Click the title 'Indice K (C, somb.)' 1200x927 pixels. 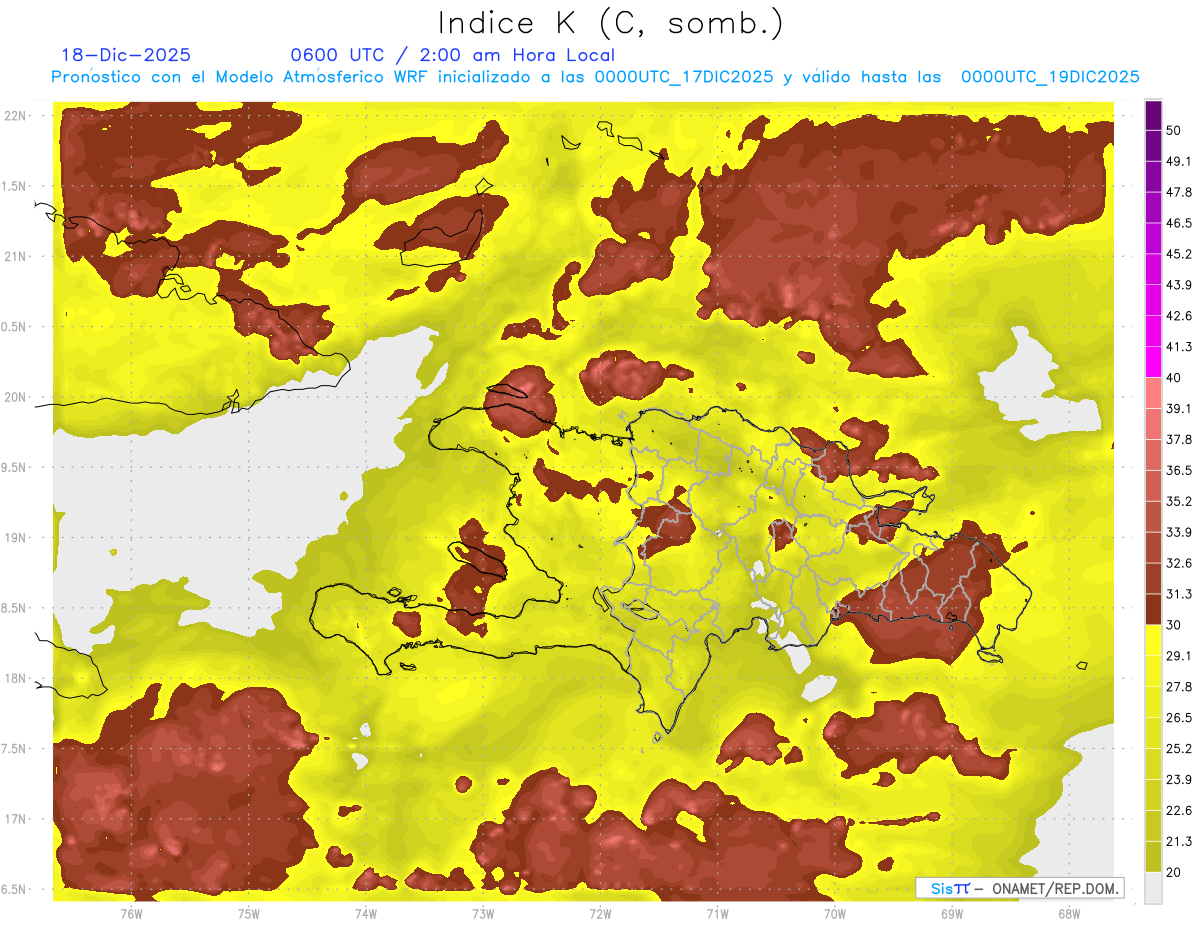[x=610, y=23]
